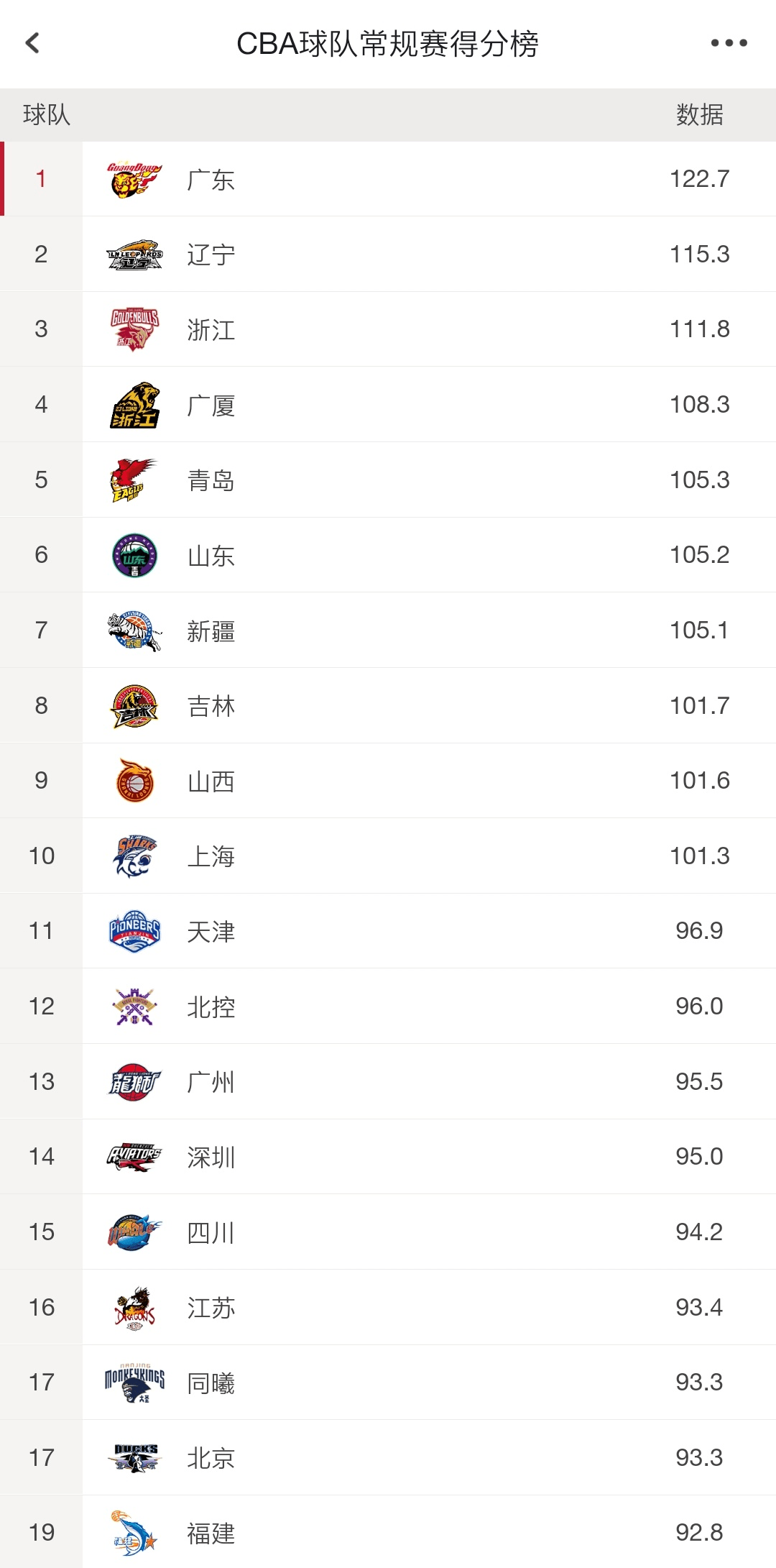Tap the Tianjin Pioneers logo
The height and width of the screenshot is (1568, 776).
coord(134,932)
